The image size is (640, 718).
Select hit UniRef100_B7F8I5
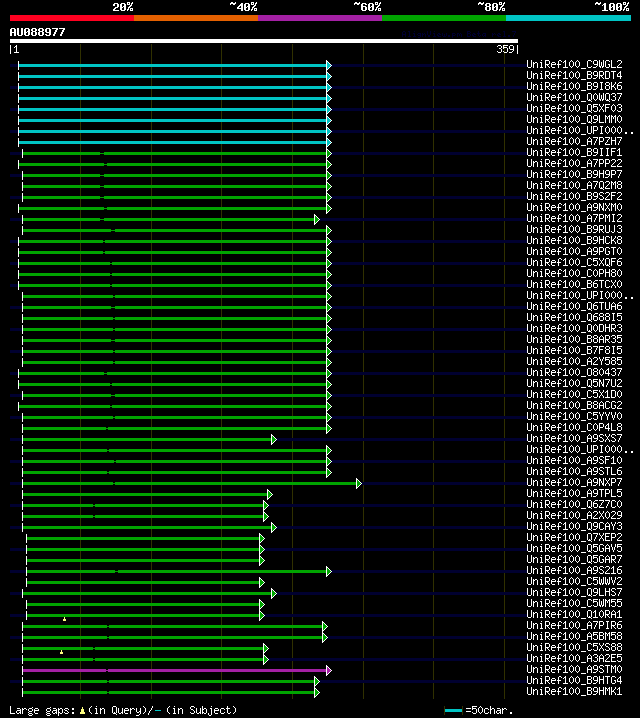[574, 350]
